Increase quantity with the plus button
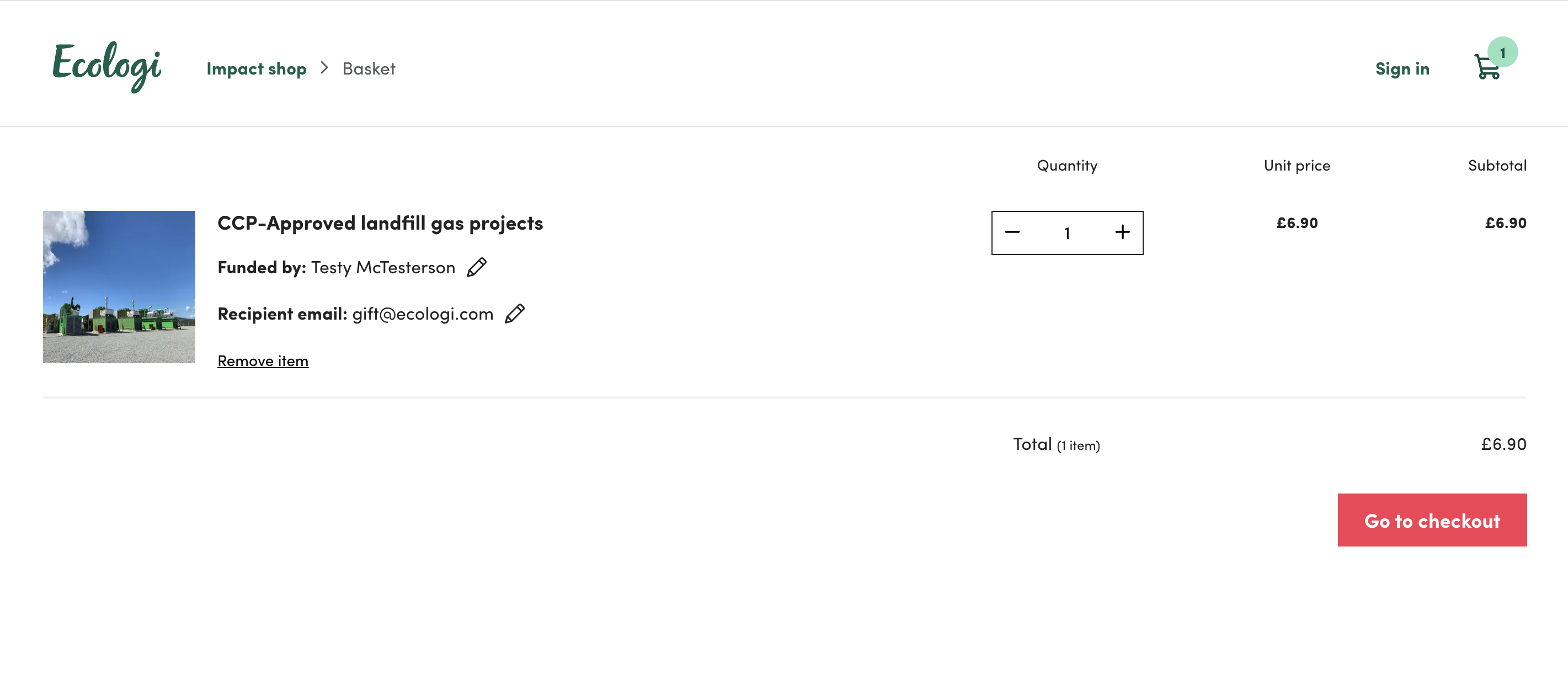1568x679 pixels. [x=1122, y=232]
